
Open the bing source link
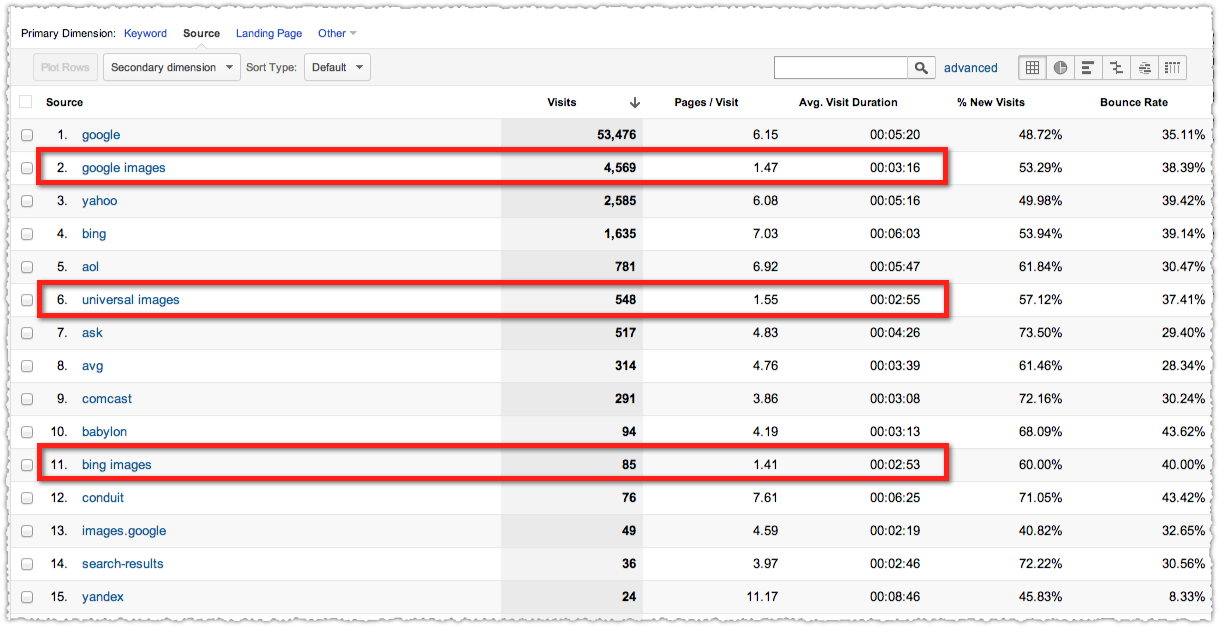pyautogui.click(x=94, y=234)
